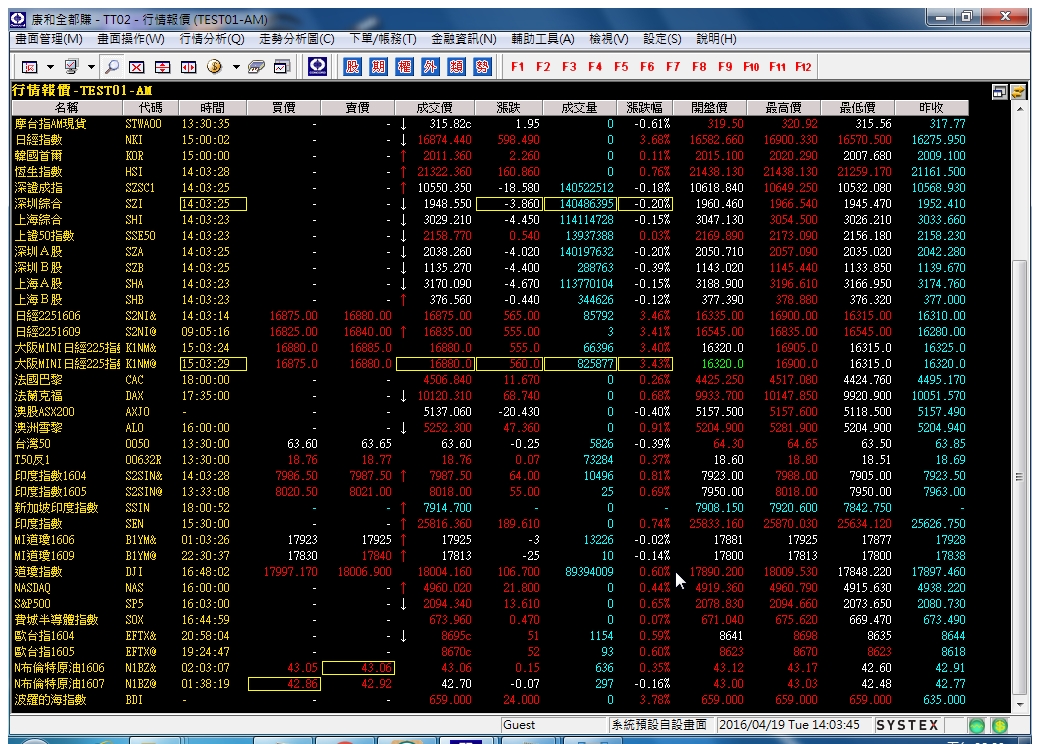Click the orange panel icon at quote panel corner
Image resolution: width=1040 pixels, height=744 pixels.
coord(1019,92)
